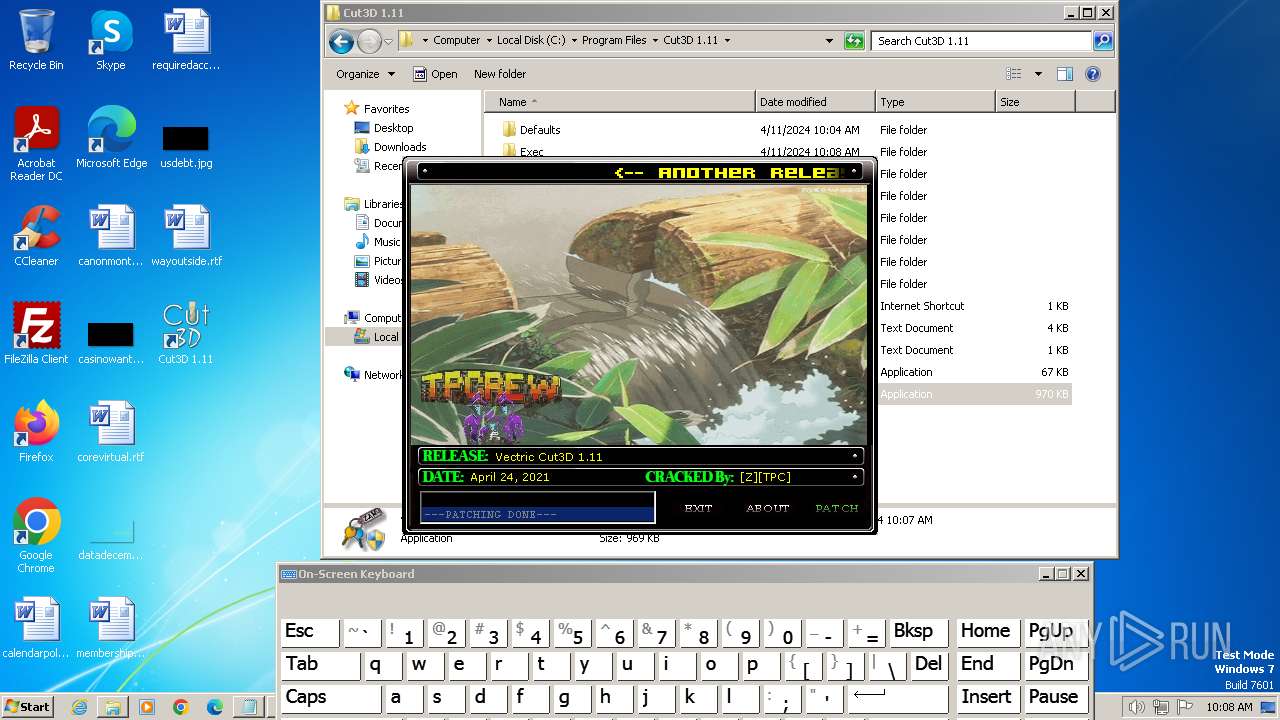Expand the Cut3D 1.11 breadcrumb arrow
Image resolution: width=1280 pixels, height=720 pixels.
727,41
